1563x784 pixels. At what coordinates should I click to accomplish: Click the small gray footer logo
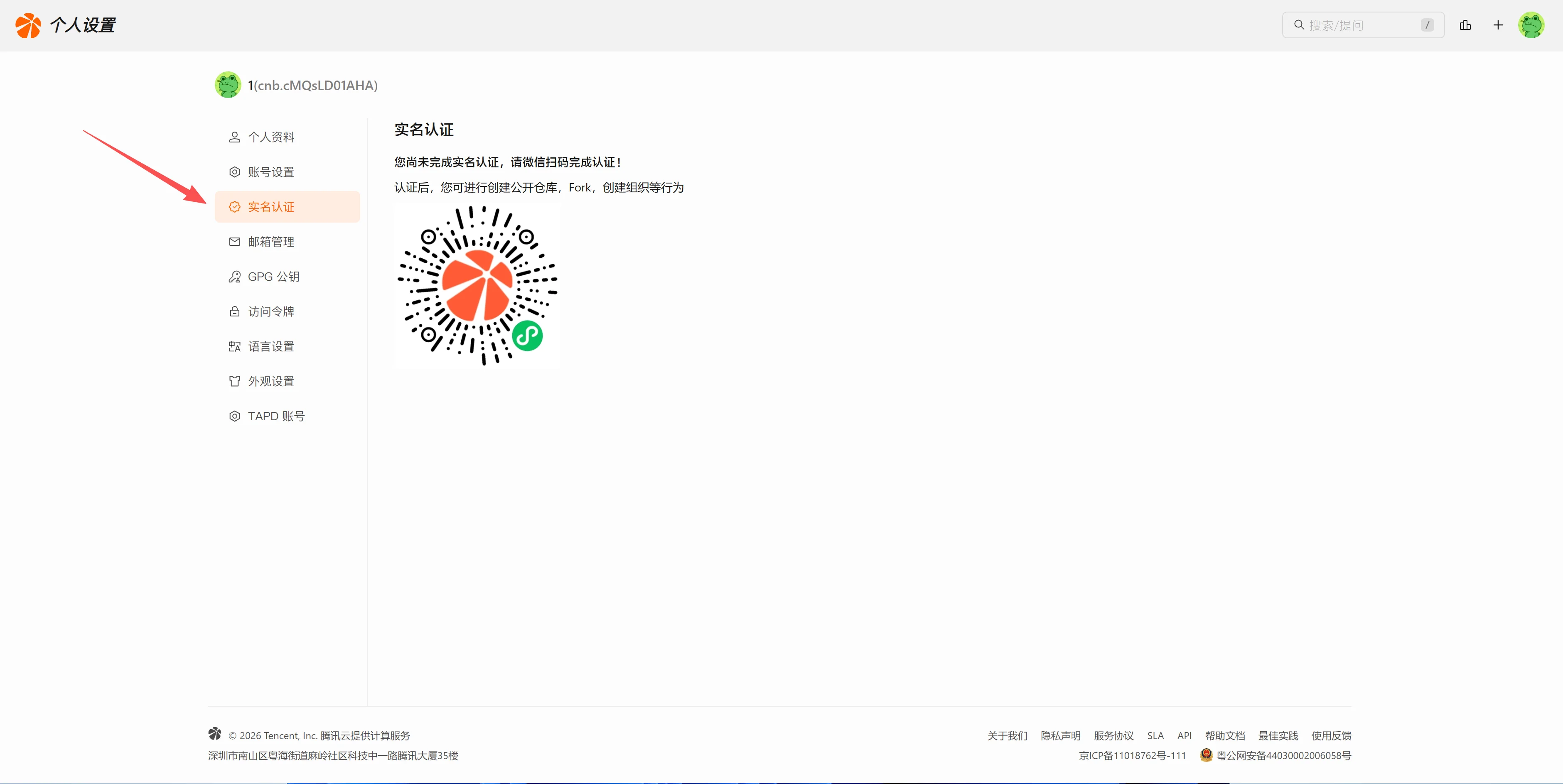coord(215,734)
